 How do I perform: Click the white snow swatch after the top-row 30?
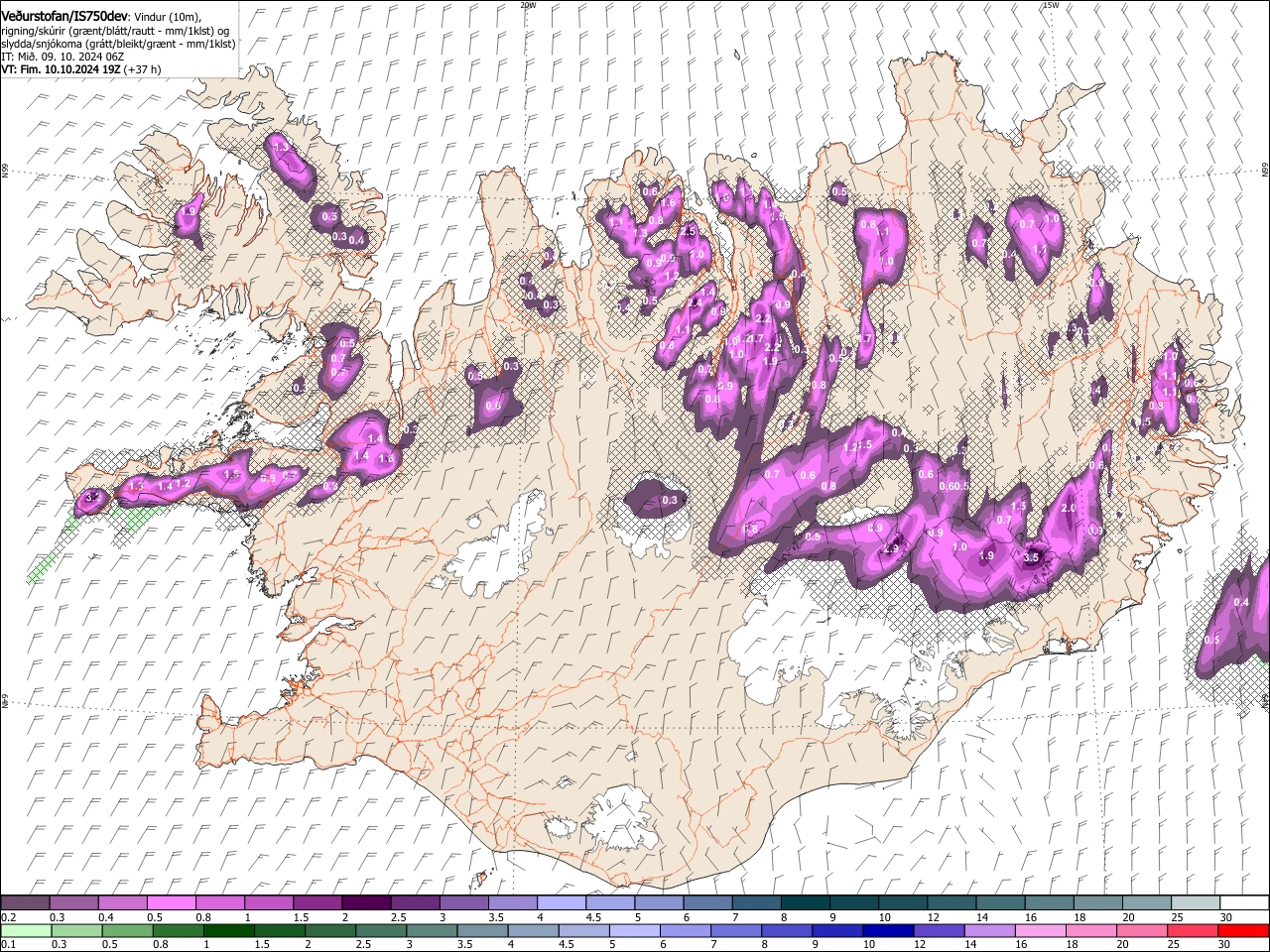(1242, 902)
